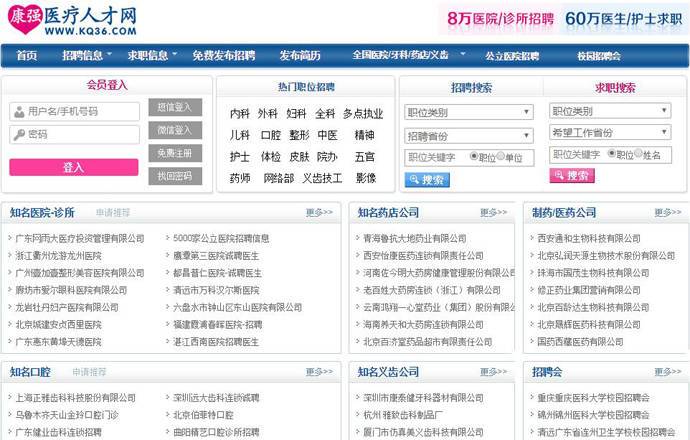This screenshot has height=440, width=690.
Task: Open 更多>> beside 知名药店公司
Action: (493, 212)
